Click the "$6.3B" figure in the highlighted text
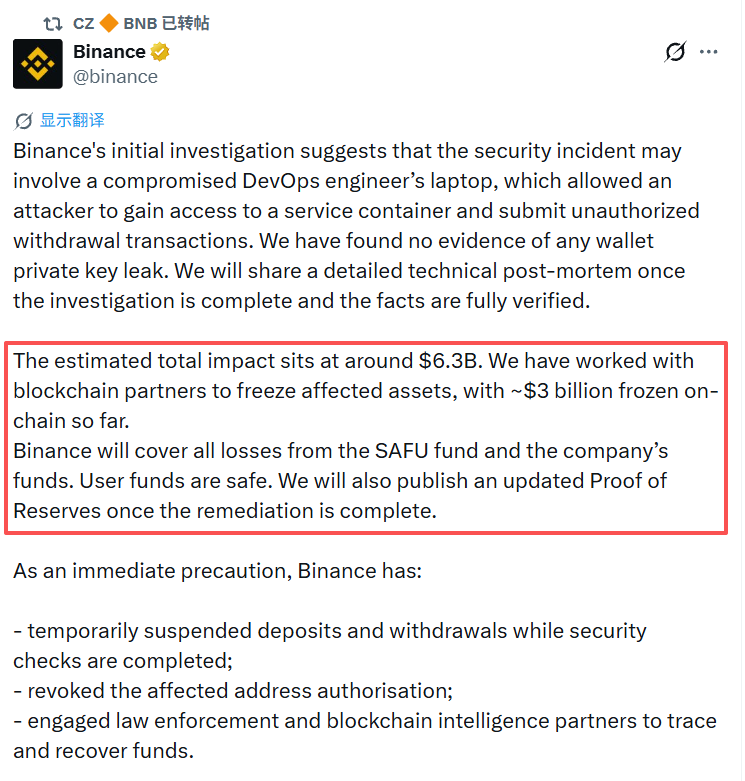This screenshot has height=781, width=745. coord(448,361)
